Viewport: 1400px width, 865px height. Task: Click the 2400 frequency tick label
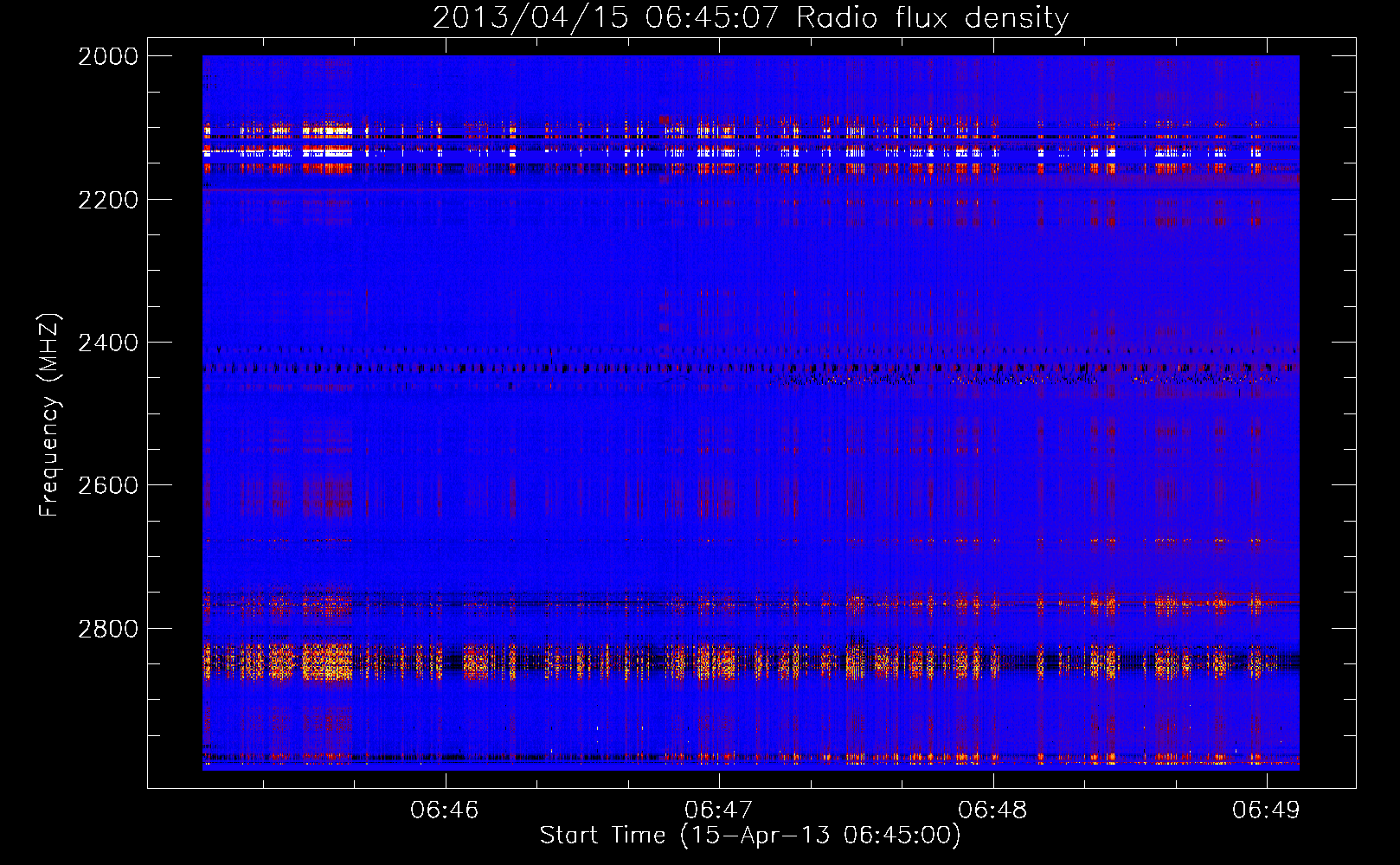(108, 343)
